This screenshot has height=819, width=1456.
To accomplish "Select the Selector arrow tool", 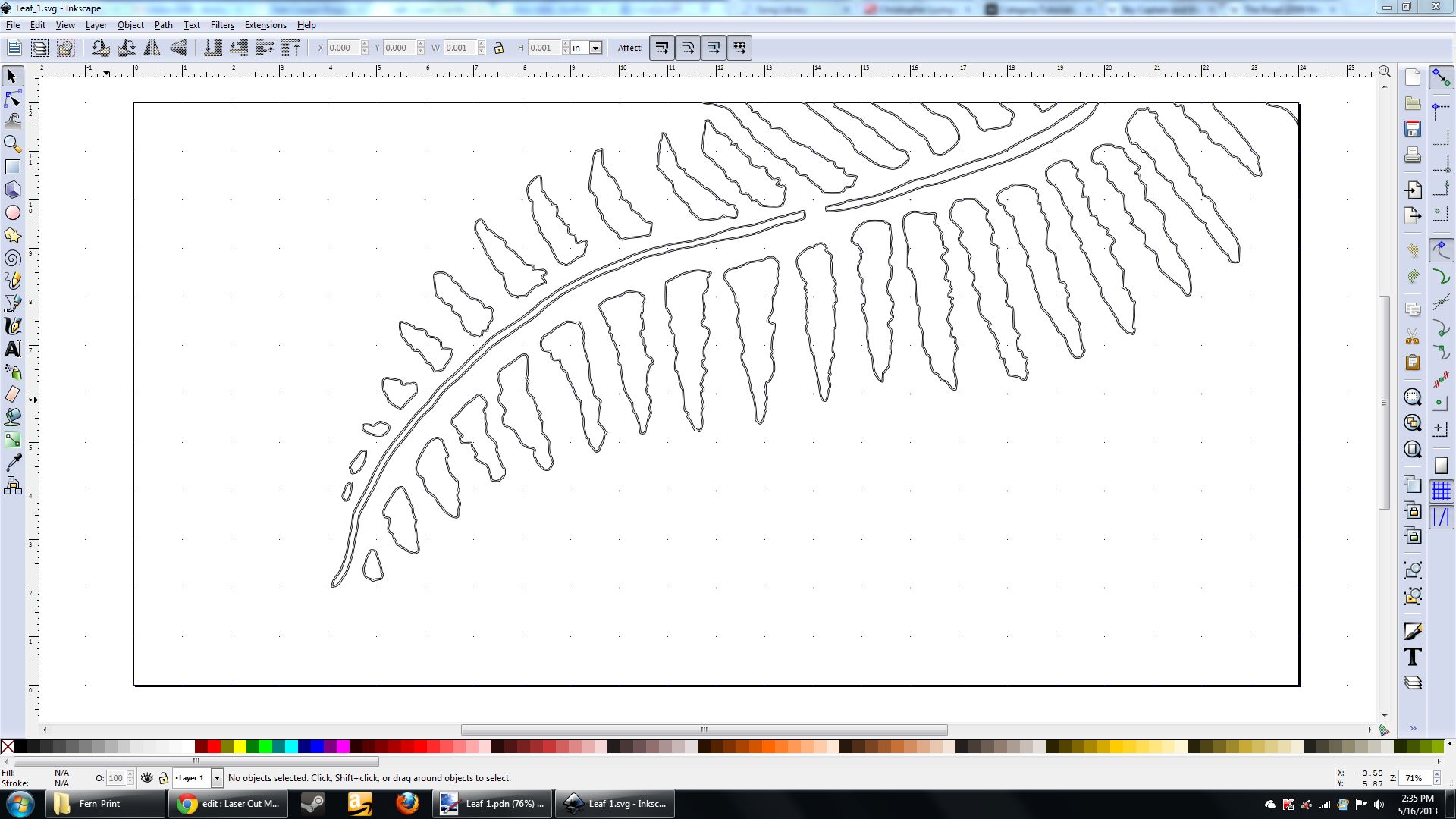I will (13, 76).
